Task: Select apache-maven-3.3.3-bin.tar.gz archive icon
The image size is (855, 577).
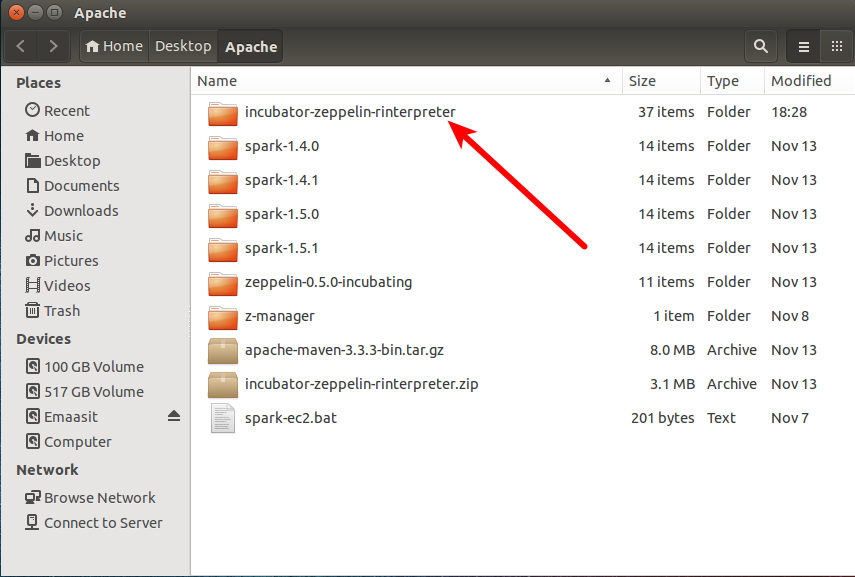Action: (222, 351)
